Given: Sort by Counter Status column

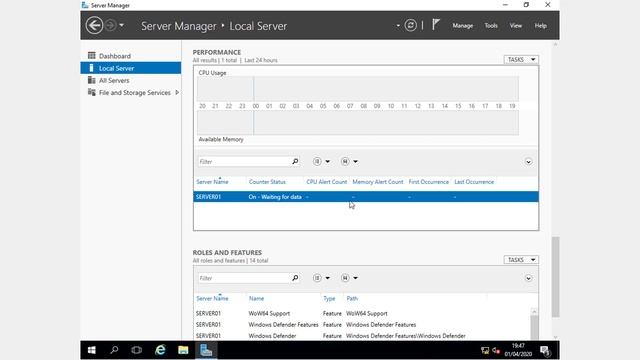Looking at the screenshot, I should pos(267,182).
